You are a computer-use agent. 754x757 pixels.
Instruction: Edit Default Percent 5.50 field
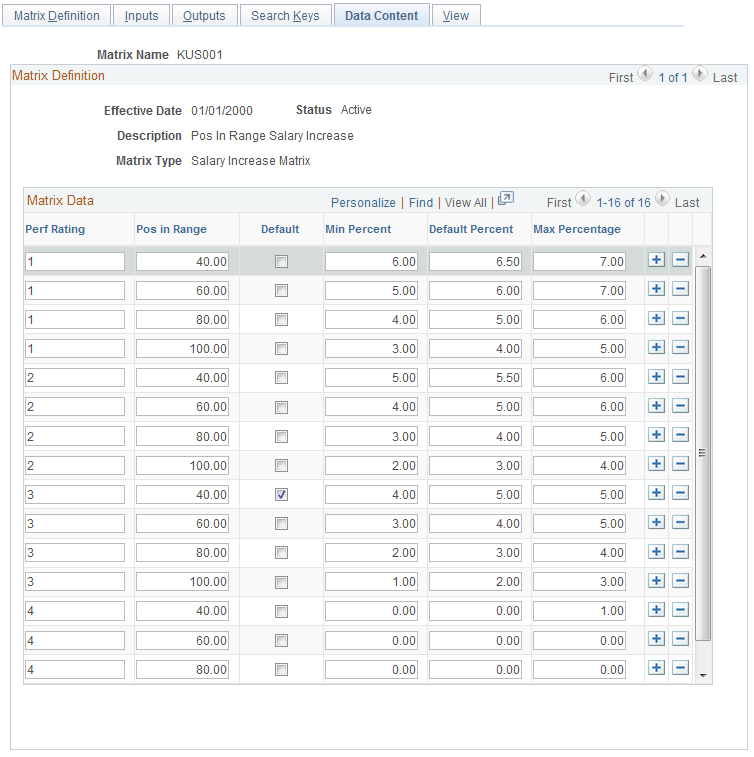pos(475,378)
